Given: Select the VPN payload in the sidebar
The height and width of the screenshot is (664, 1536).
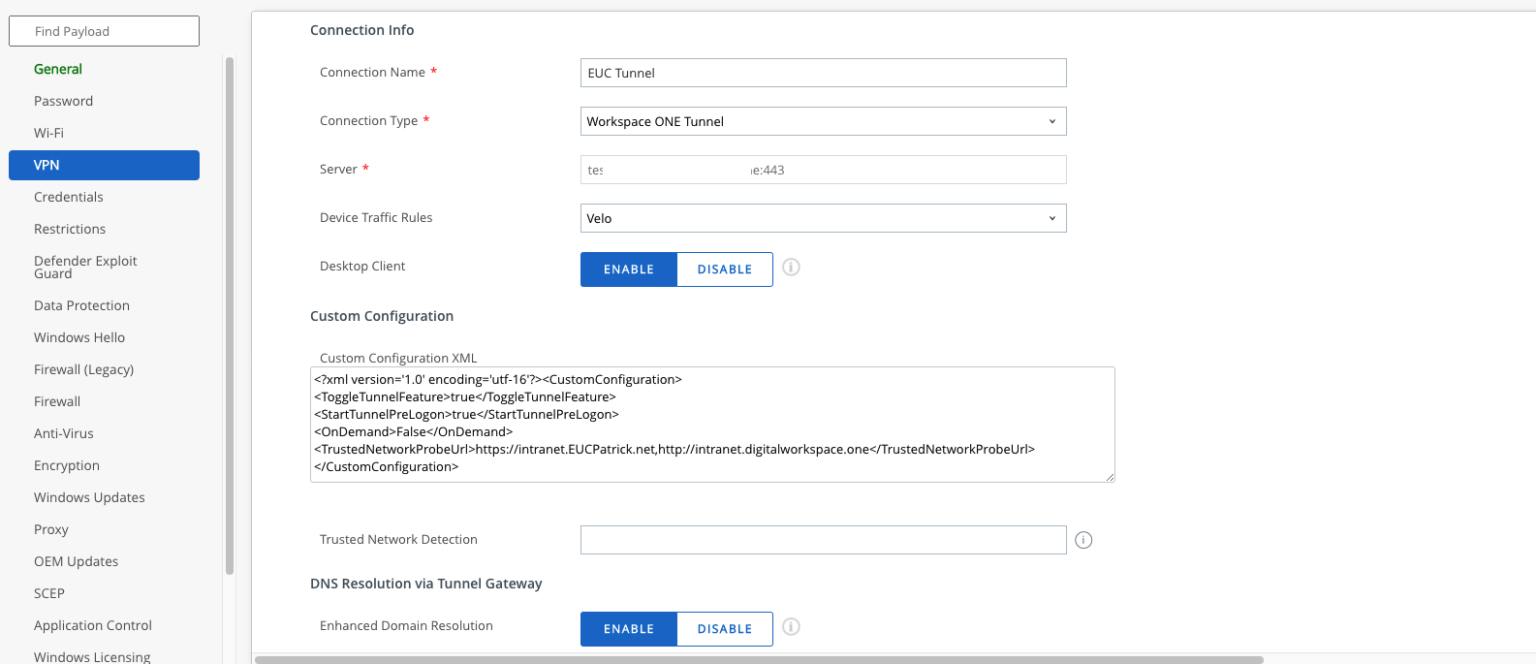Looking at the screenshot, I should coord(104,164).
